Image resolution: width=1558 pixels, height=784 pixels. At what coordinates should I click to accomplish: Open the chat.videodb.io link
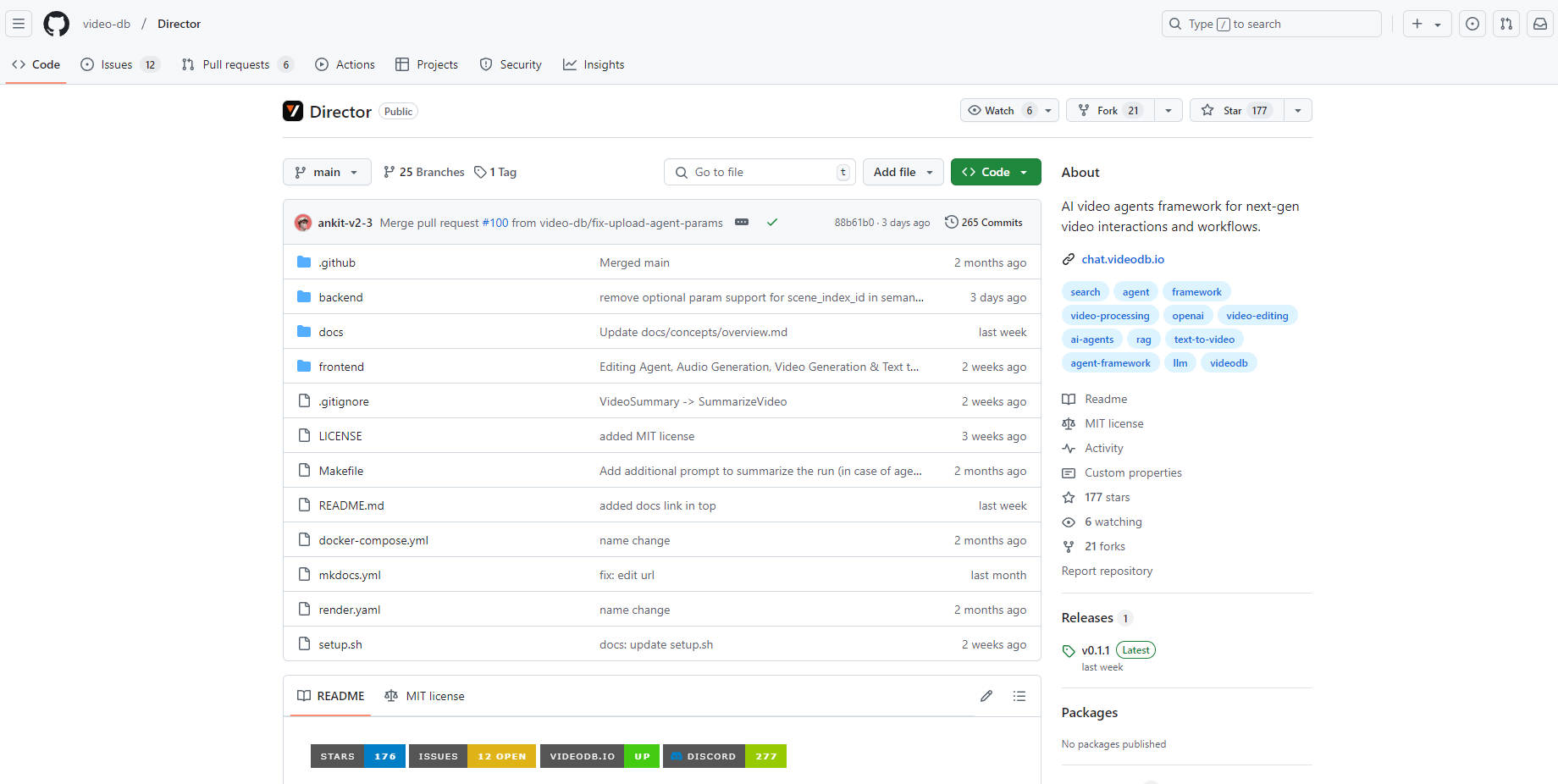point(1123,259)
